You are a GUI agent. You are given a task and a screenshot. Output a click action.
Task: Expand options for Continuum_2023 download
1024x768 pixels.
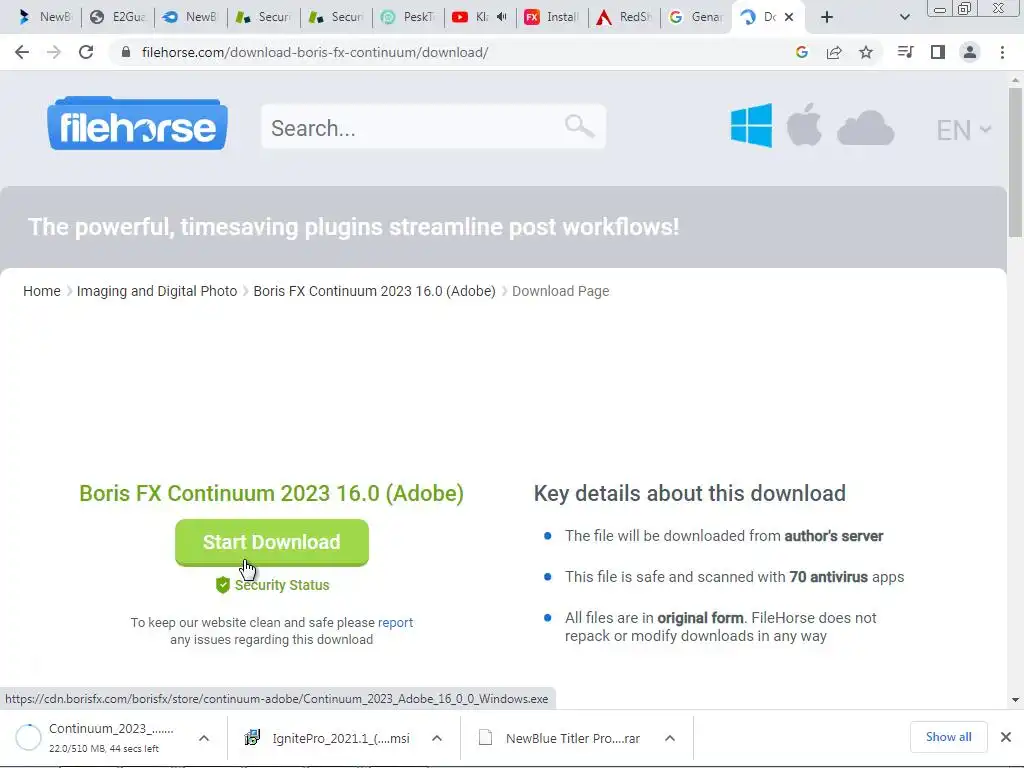pyautogui.click(x=204, y=738)
